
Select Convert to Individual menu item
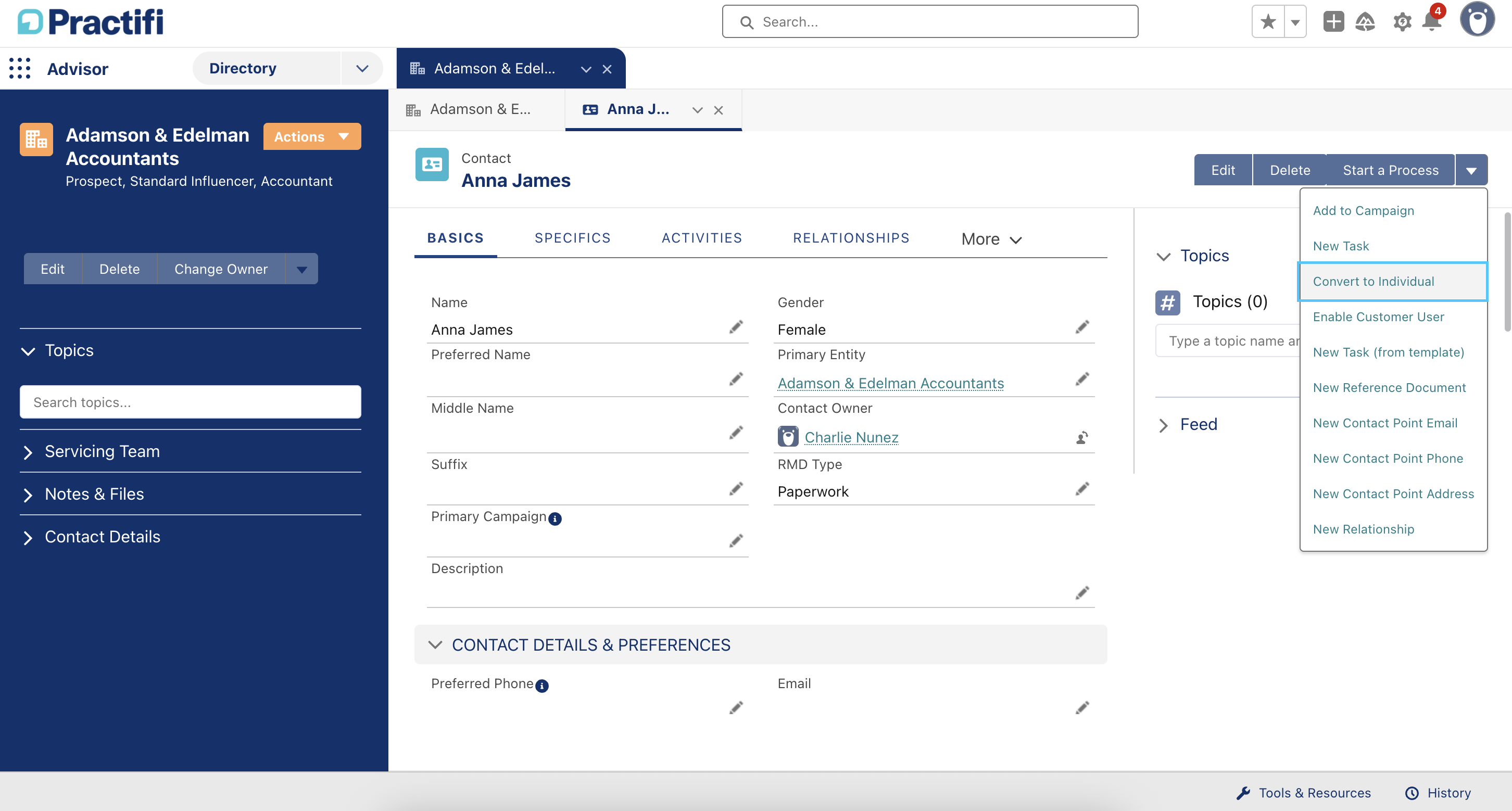[x=1373, y=282]
